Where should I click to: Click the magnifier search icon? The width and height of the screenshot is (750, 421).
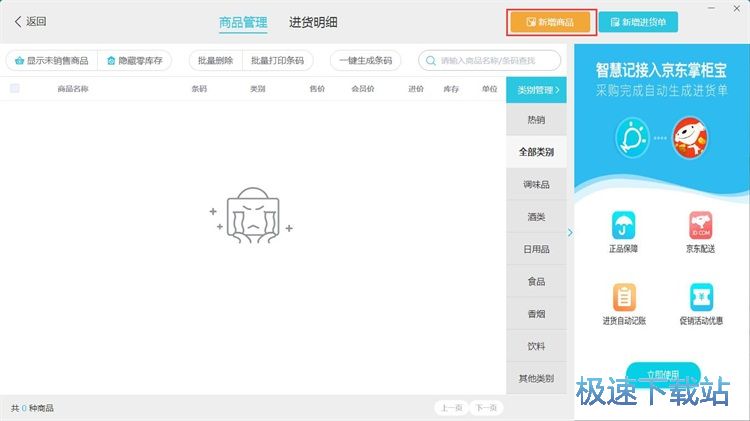(x=430, y=61)
